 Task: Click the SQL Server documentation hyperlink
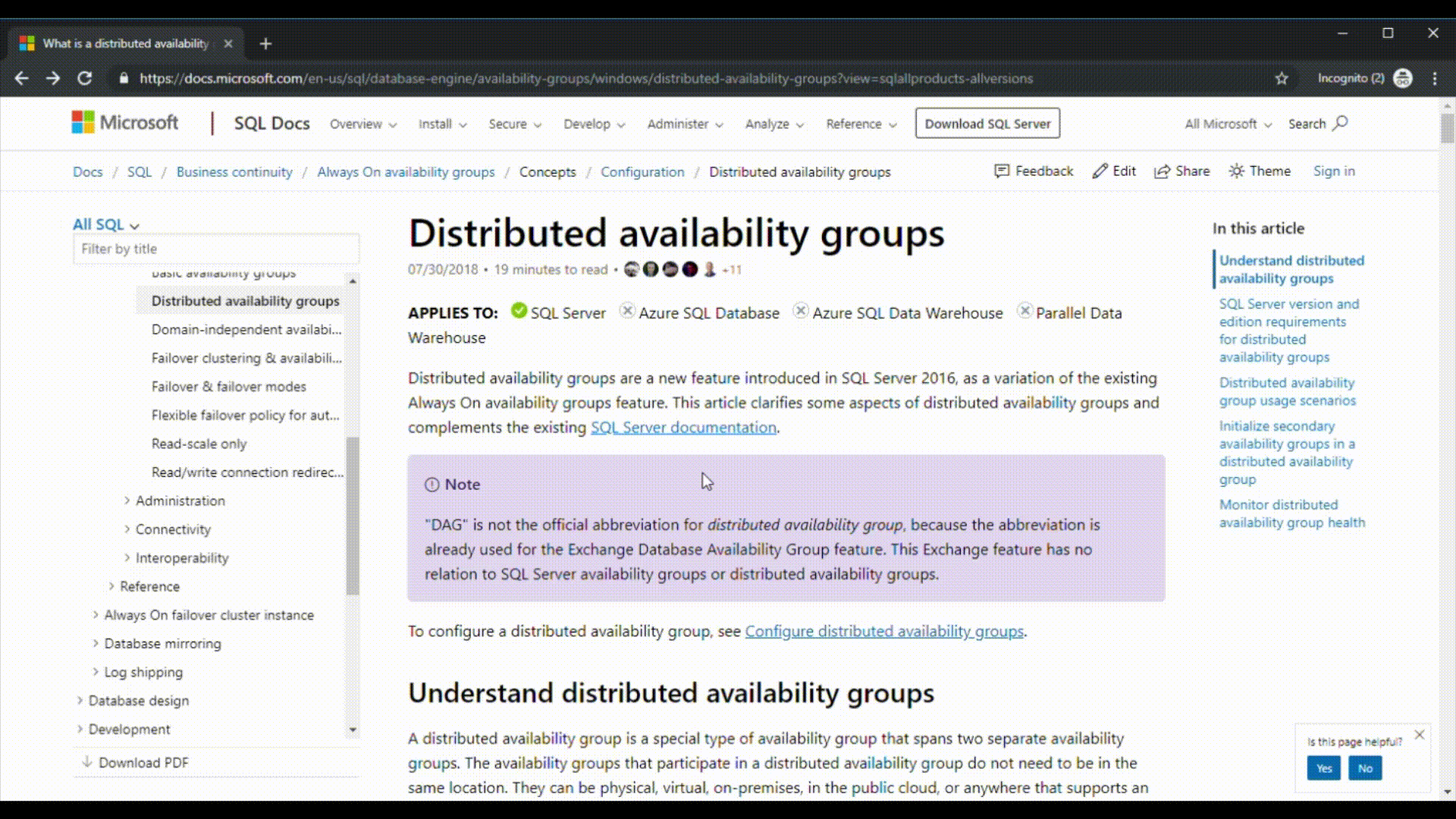[x=683, y=427]
